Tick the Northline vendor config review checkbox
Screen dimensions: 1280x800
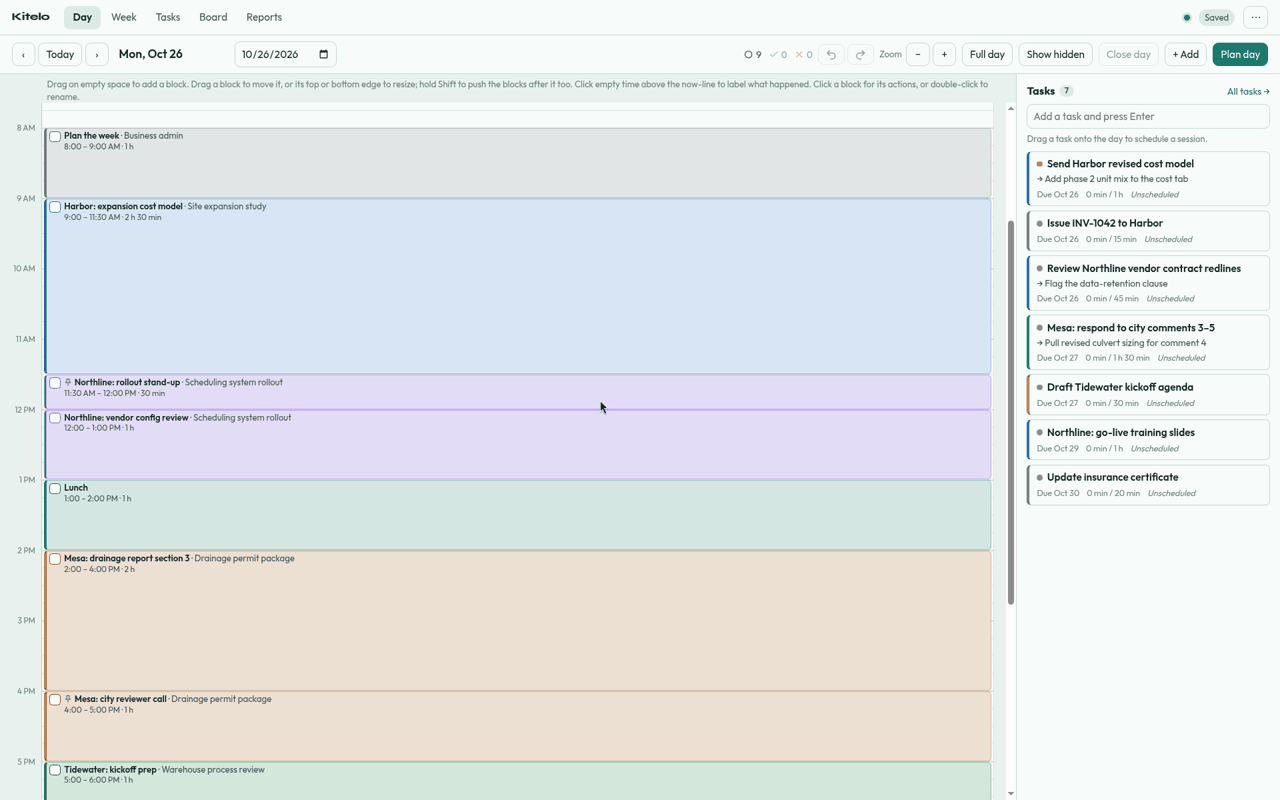[x=55, y=418]
